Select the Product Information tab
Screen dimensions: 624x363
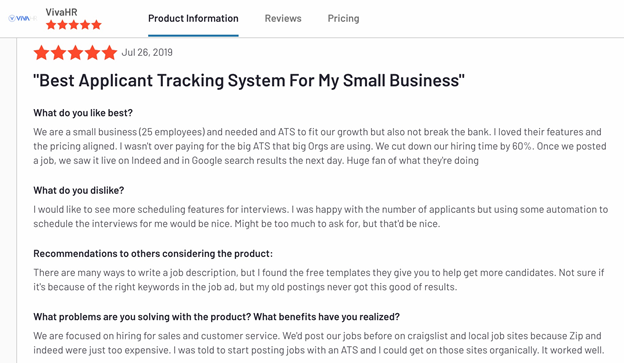[193, 18]
